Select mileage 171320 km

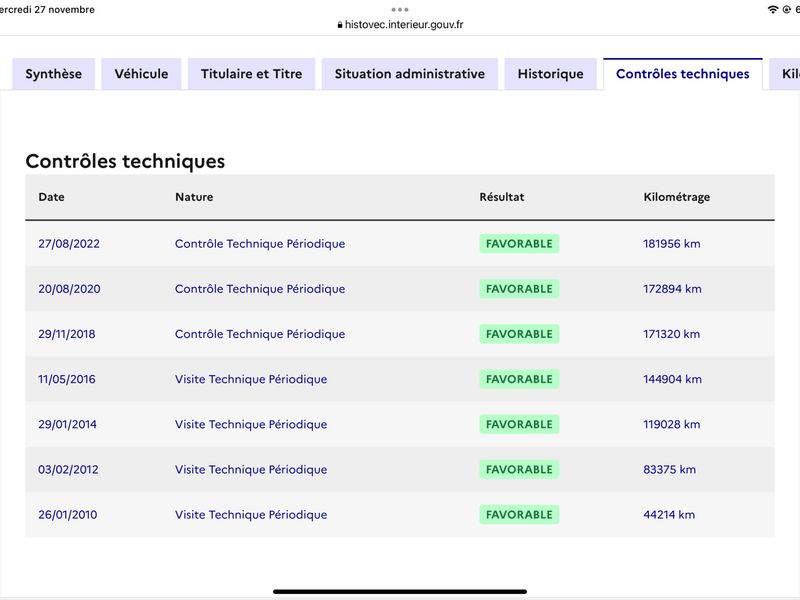tap(671, 334)
